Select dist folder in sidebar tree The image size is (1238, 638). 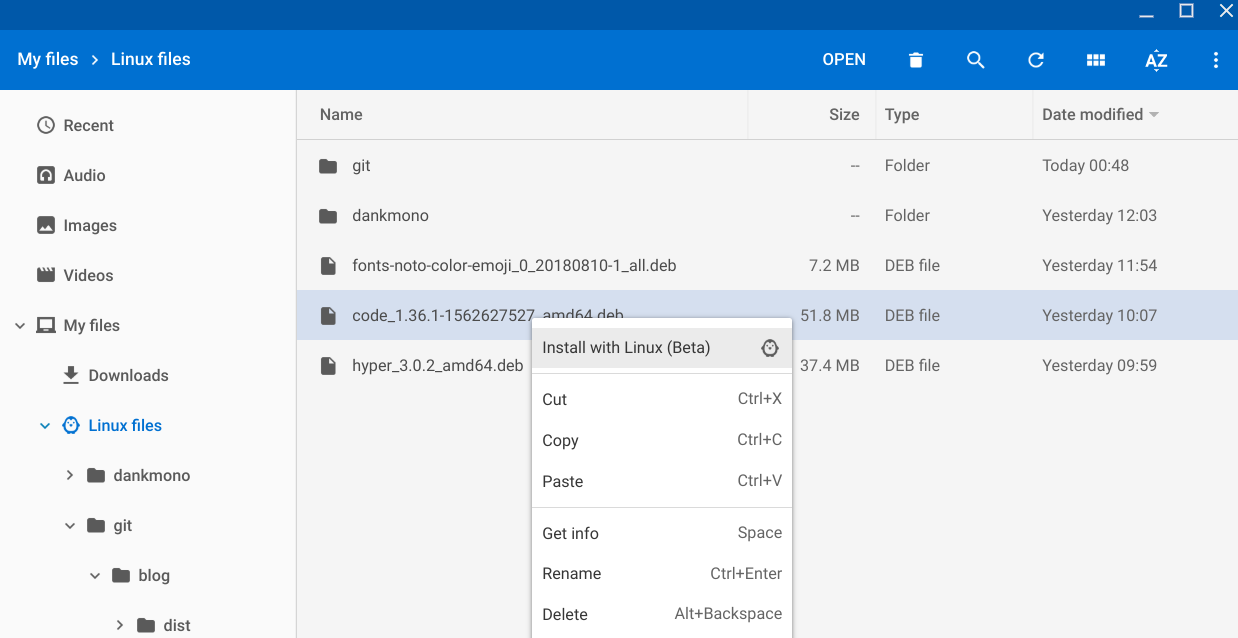[x=177, y=625]
